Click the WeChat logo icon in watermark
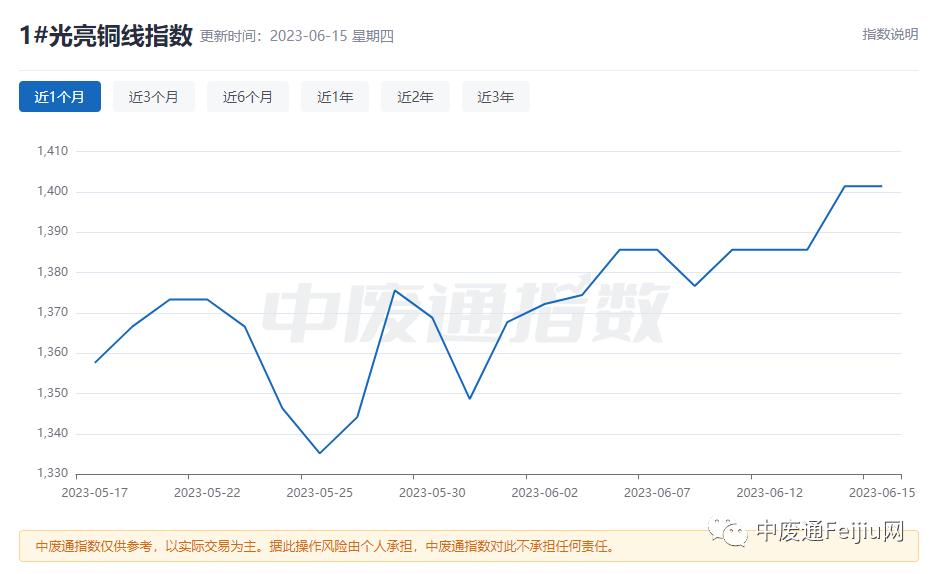Image resolution: width=935 pixels, height=574 pixels. pos(727,531)
